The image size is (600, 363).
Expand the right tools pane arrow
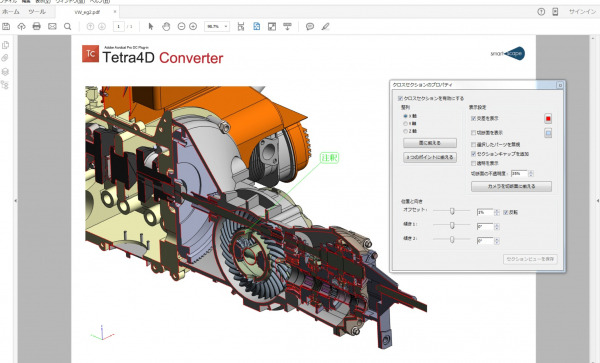click(598, 200)
